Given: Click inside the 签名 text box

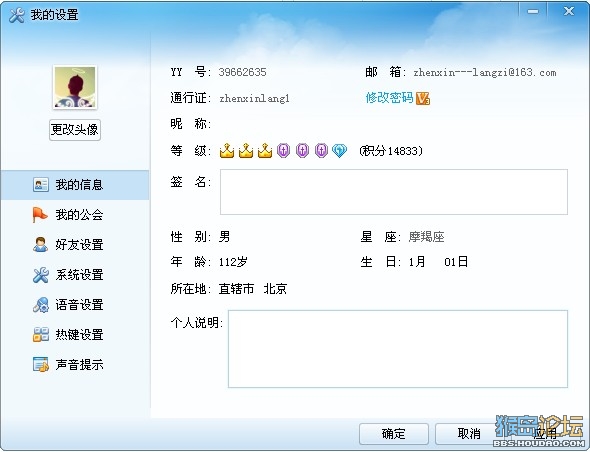Looking at the screenshot, I should tap(394, 192).
